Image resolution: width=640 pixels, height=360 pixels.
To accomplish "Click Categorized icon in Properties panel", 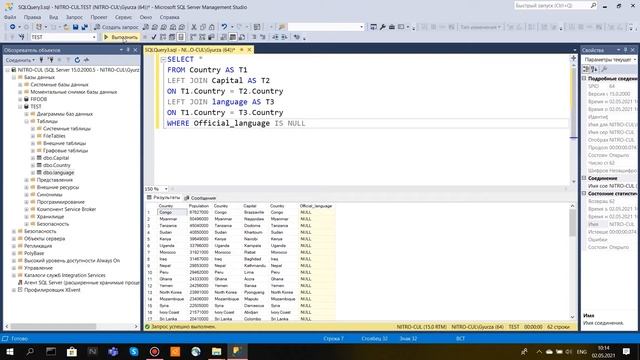I will pyautogui.click(x=586, y=69).
